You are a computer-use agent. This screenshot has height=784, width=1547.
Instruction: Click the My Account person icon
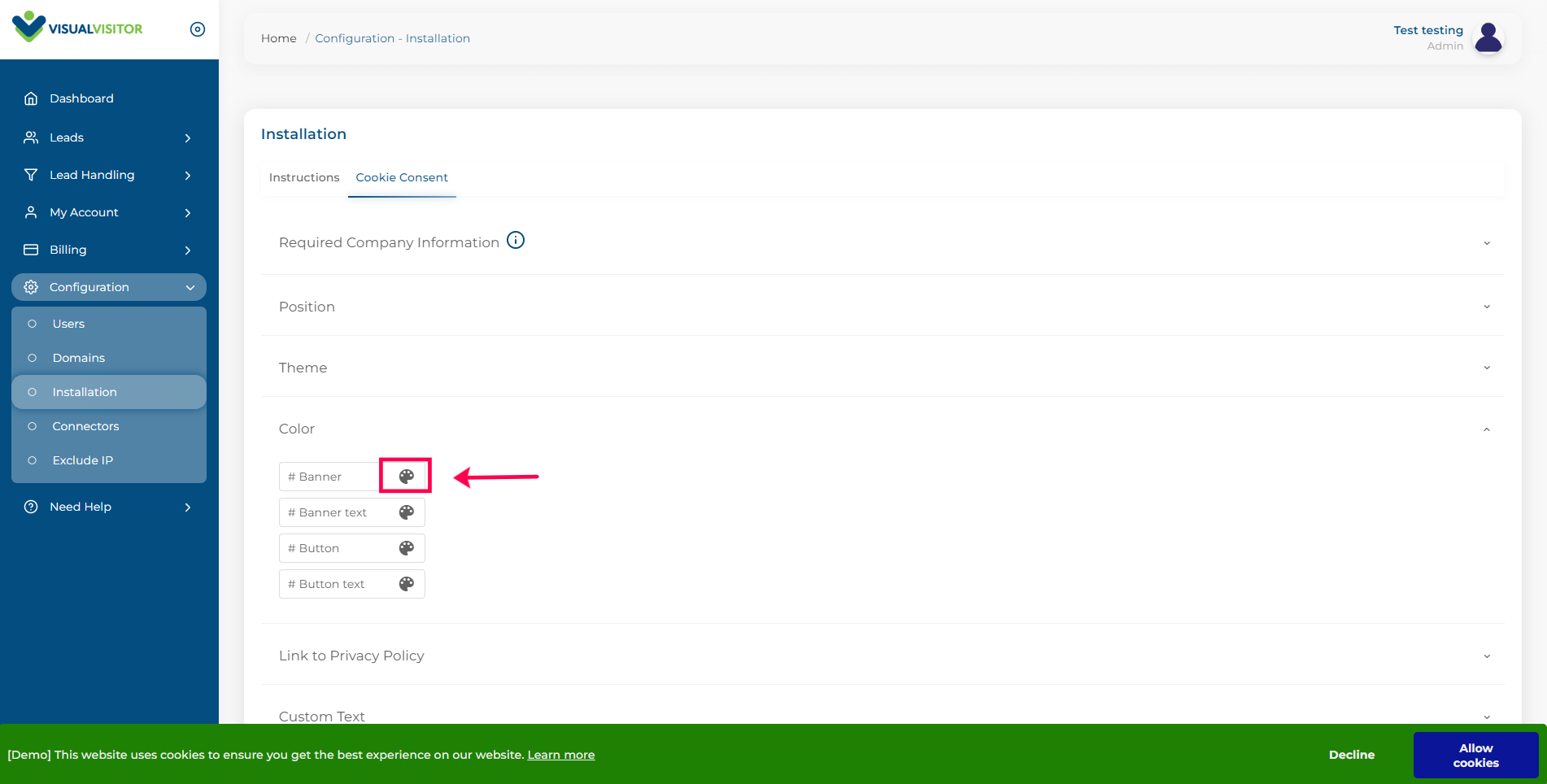[31, 212]
